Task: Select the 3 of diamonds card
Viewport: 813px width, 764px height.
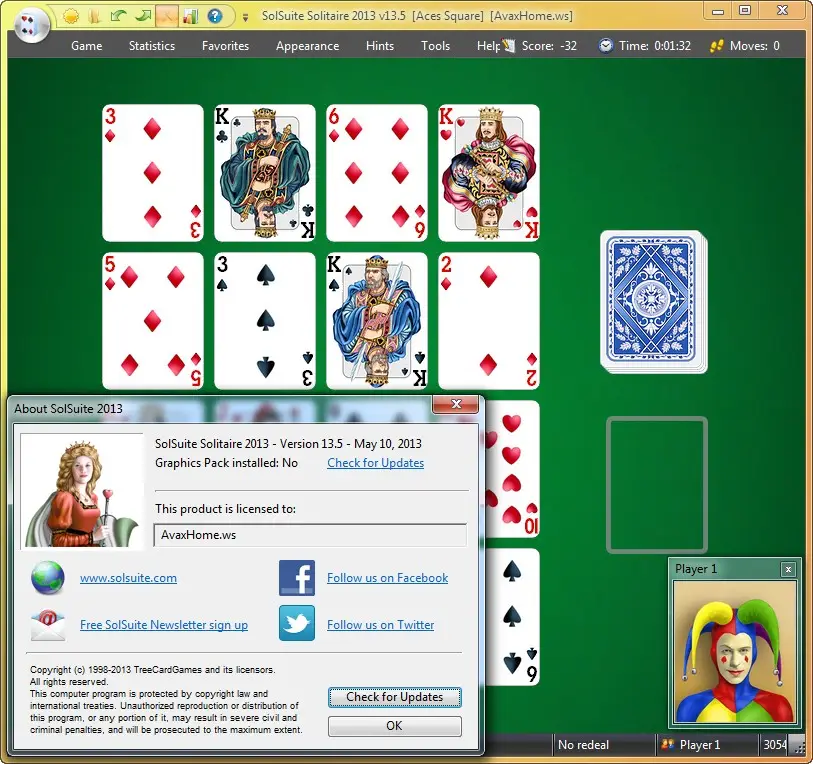Action: [153, 173]
